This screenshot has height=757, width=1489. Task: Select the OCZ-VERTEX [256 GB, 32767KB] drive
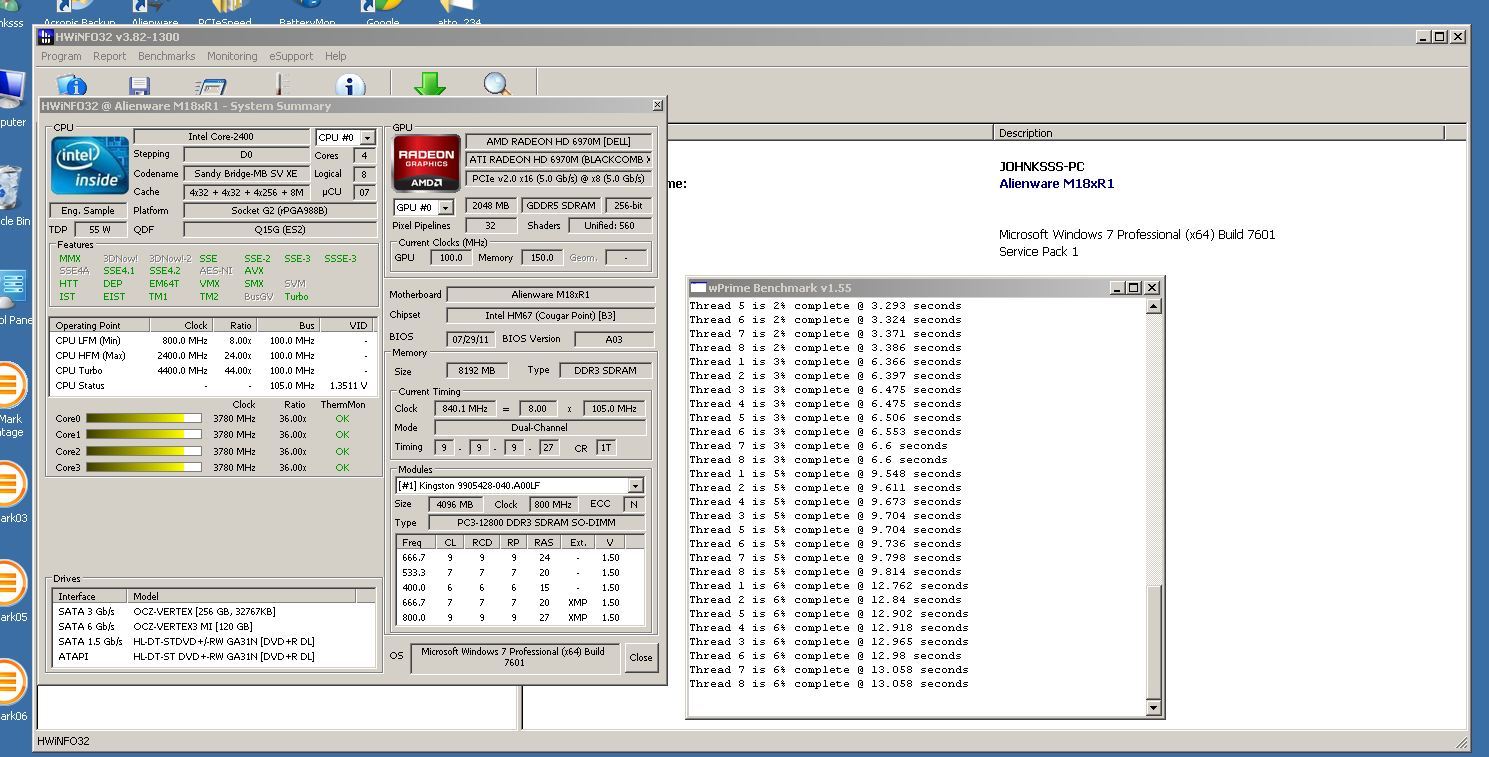(214, 612)
